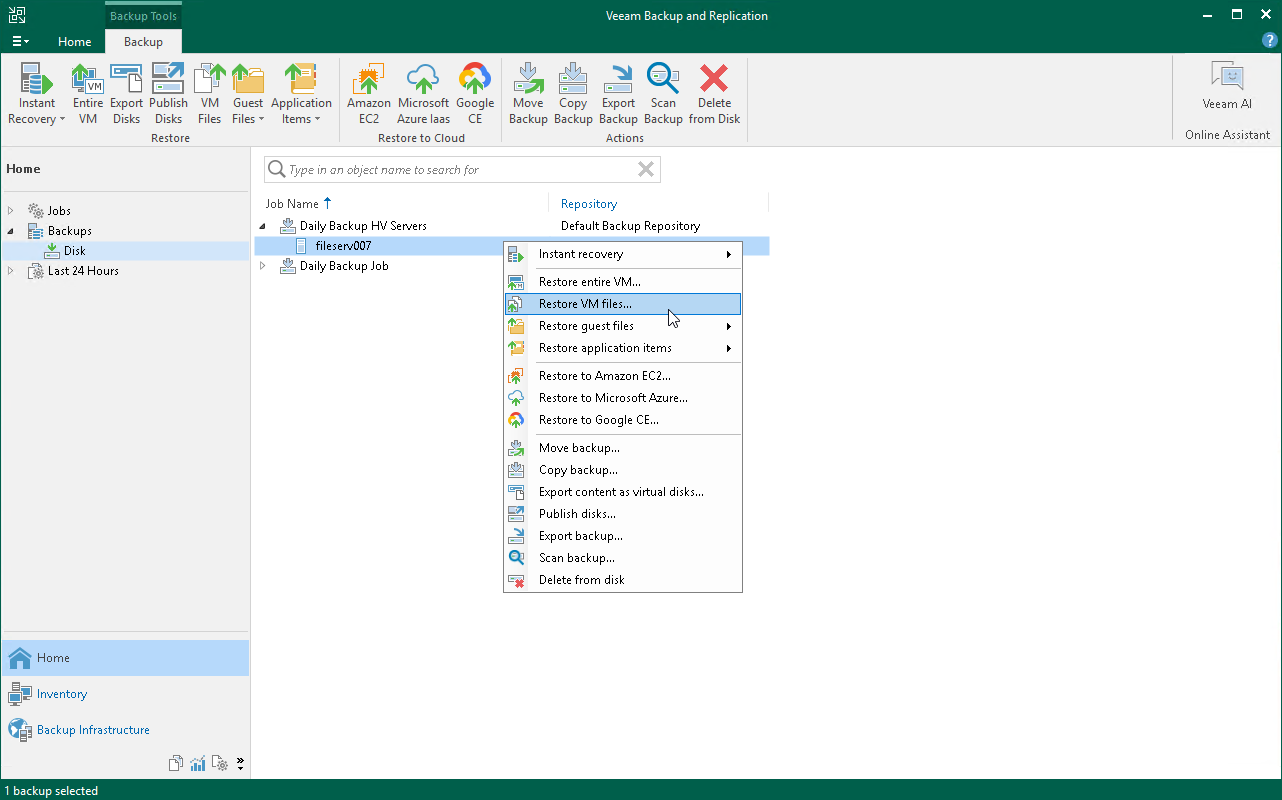Choose Restore to Amazon EC2 menu item
The height and width of the screenshot is (800, 1282).
coord(623,376)
